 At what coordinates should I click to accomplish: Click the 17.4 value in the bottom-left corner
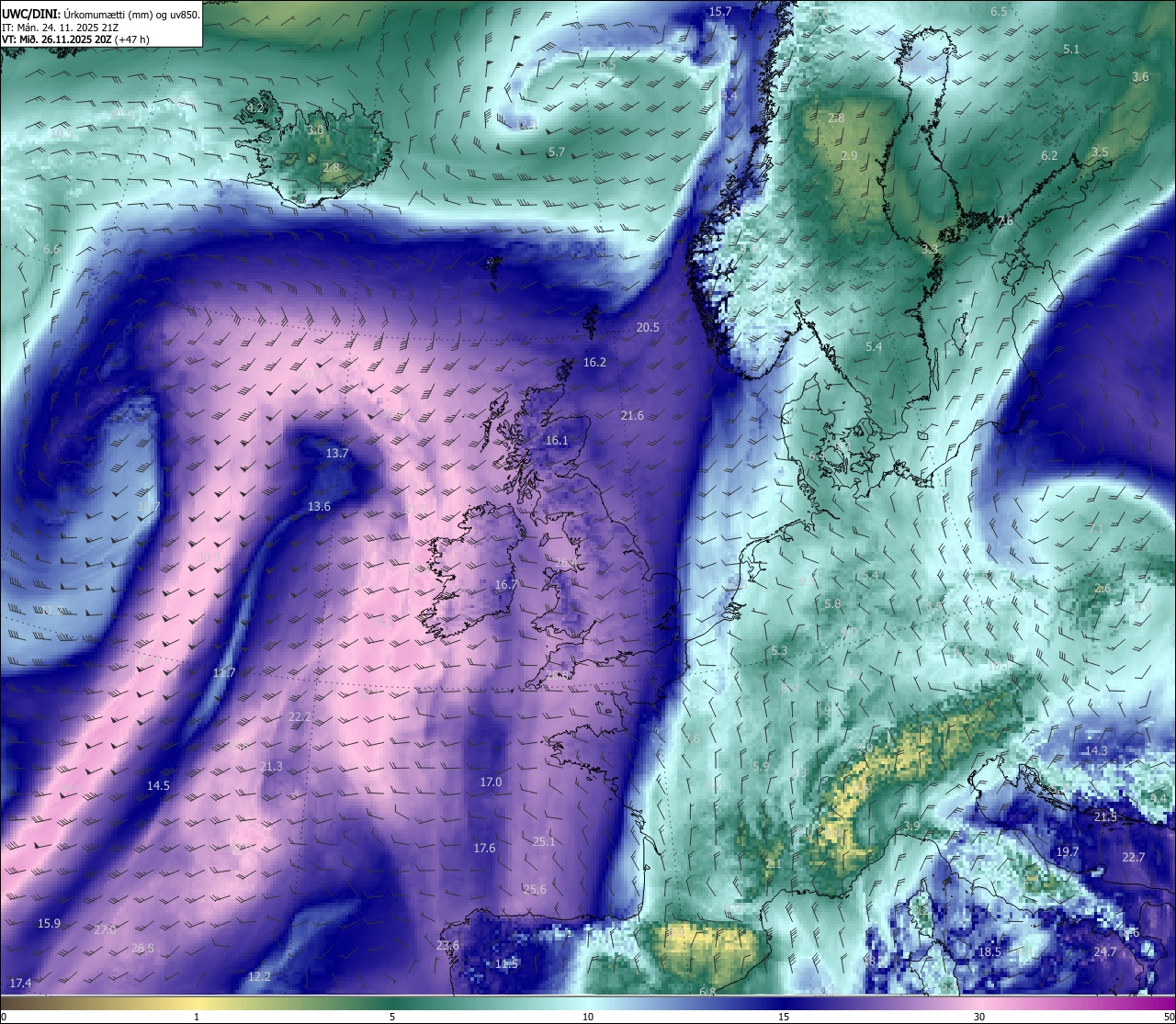(20, 984)
